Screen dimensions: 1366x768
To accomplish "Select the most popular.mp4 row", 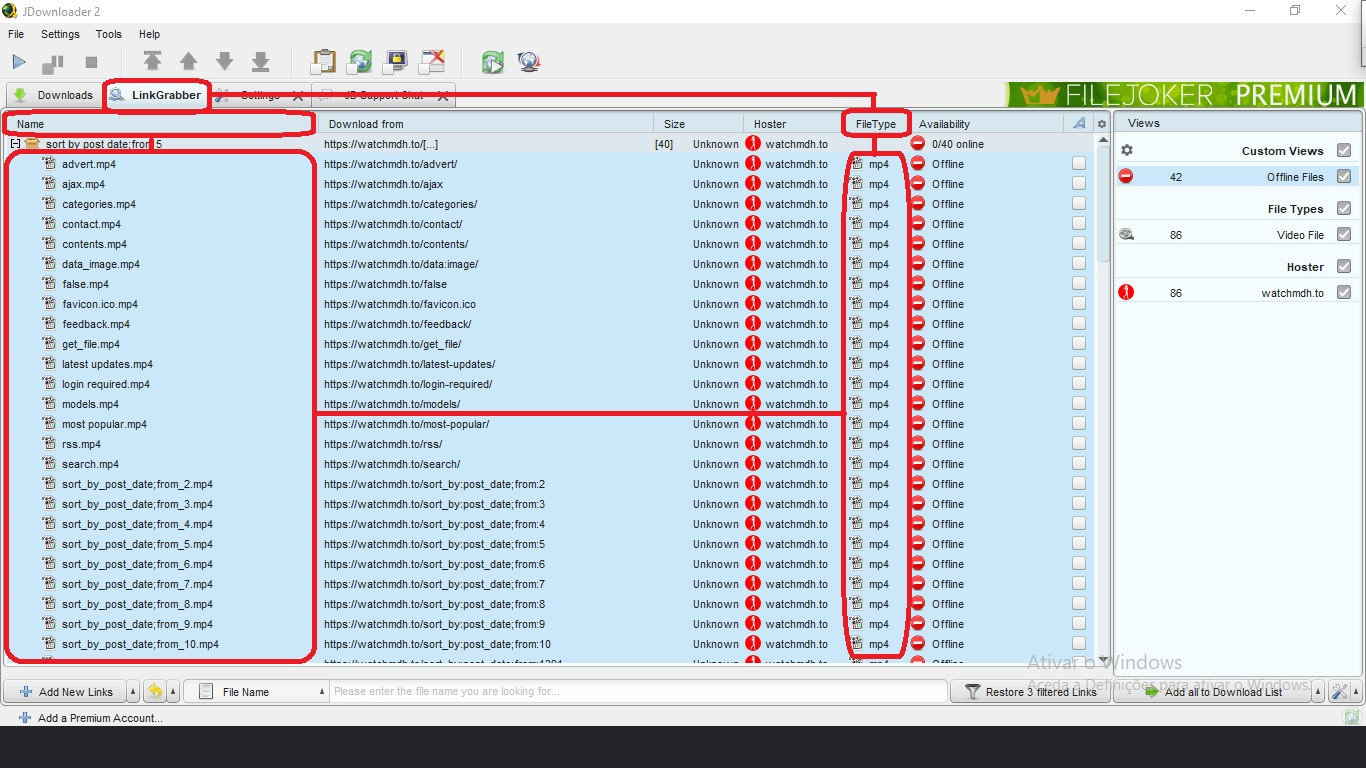I will (x=548, y=424).
